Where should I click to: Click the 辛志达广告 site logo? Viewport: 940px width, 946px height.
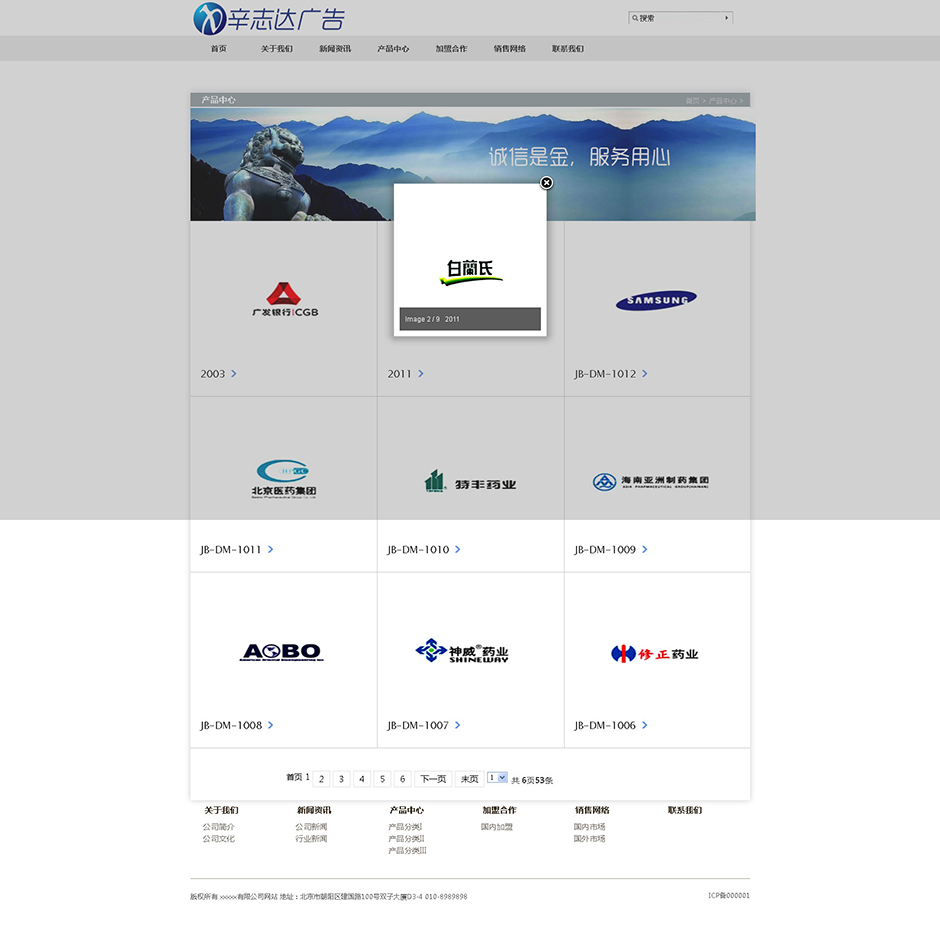[269, 19]
